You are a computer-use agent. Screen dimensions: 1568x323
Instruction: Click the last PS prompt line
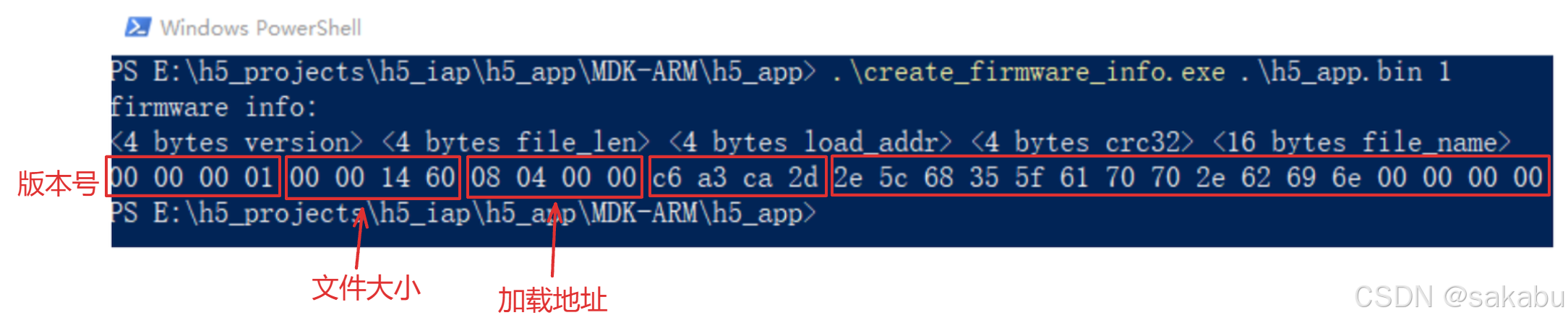click(463, 214)
